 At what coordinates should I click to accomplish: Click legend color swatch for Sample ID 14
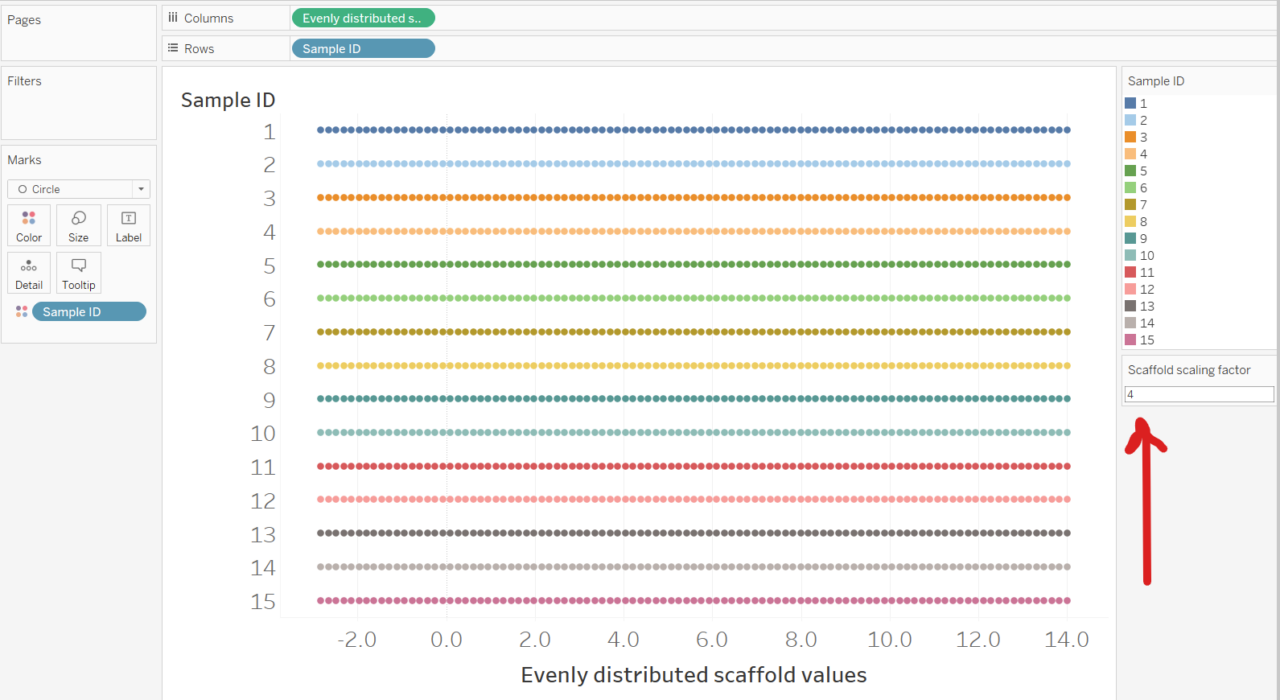1130,323
